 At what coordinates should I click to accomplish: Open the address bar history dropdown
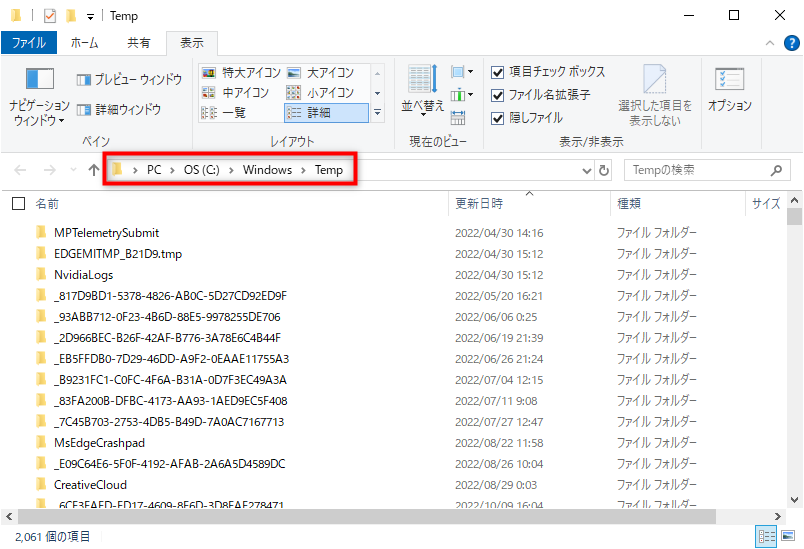pos(587,170)
